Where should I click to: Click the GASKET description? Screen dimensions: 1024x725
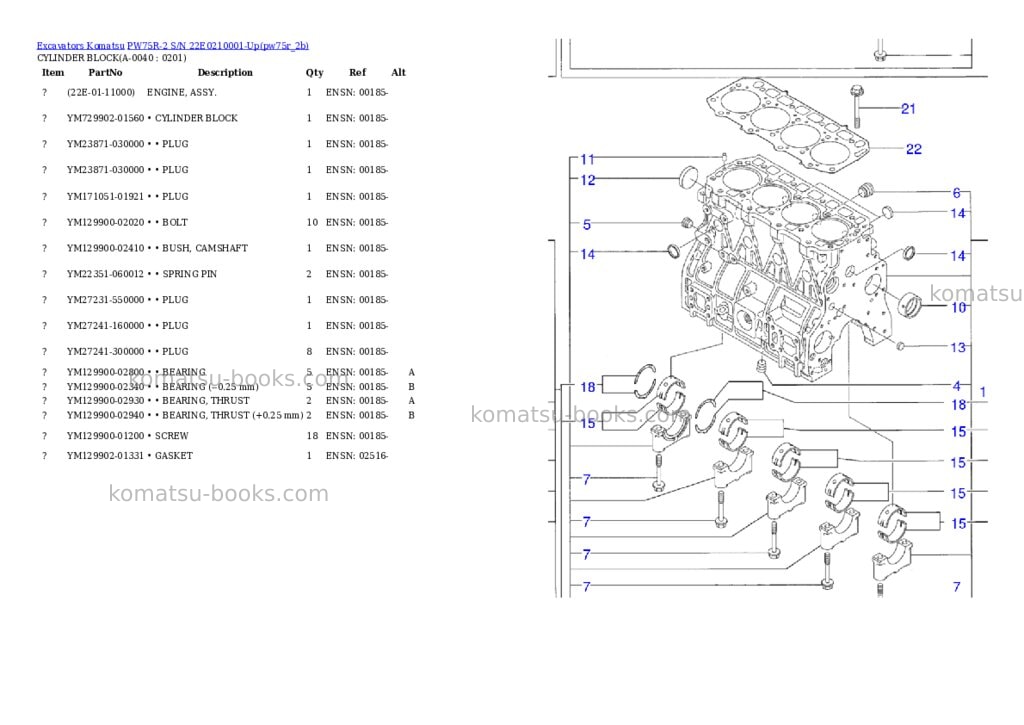pyautogui.click(x=174, y=456)
